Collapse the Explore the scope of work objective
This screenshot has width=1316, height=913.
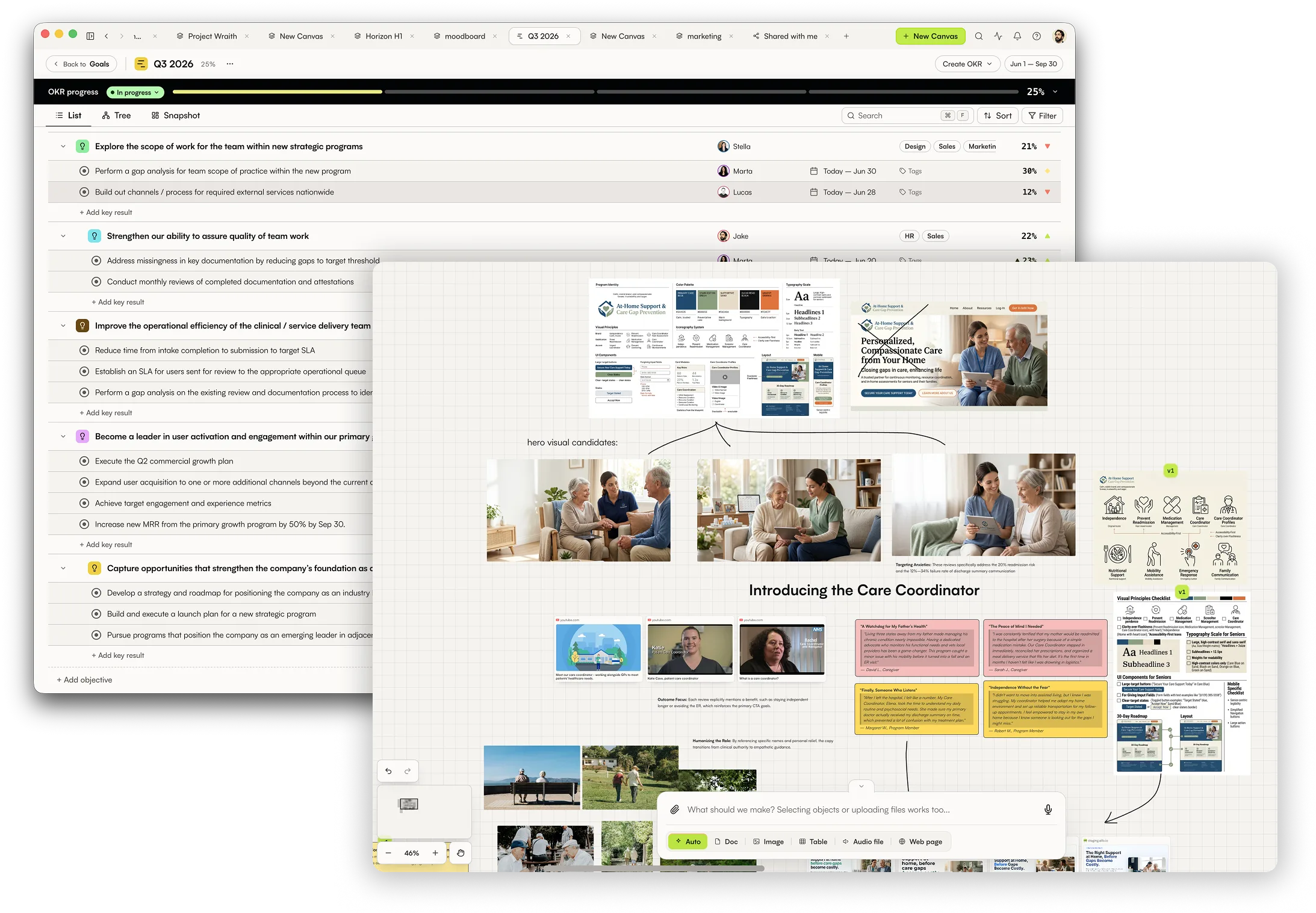(x=63, y=146)
